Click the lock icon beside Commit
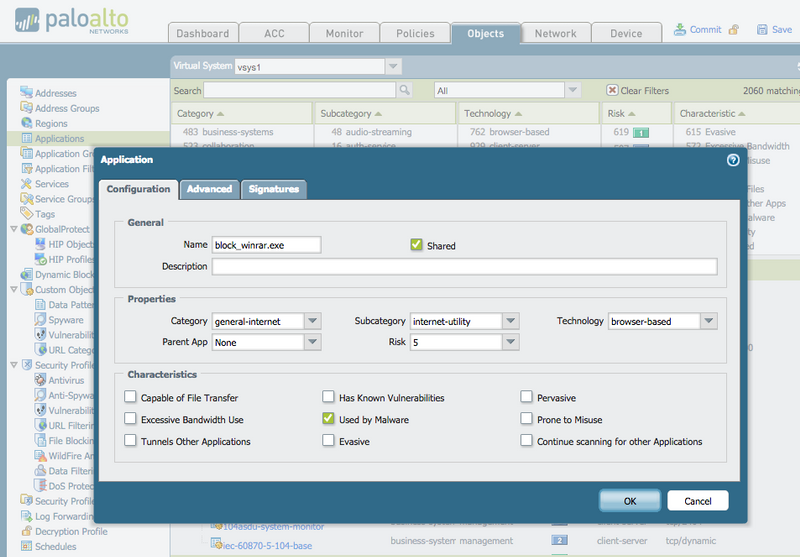800x557 pixels. [734, 30]
